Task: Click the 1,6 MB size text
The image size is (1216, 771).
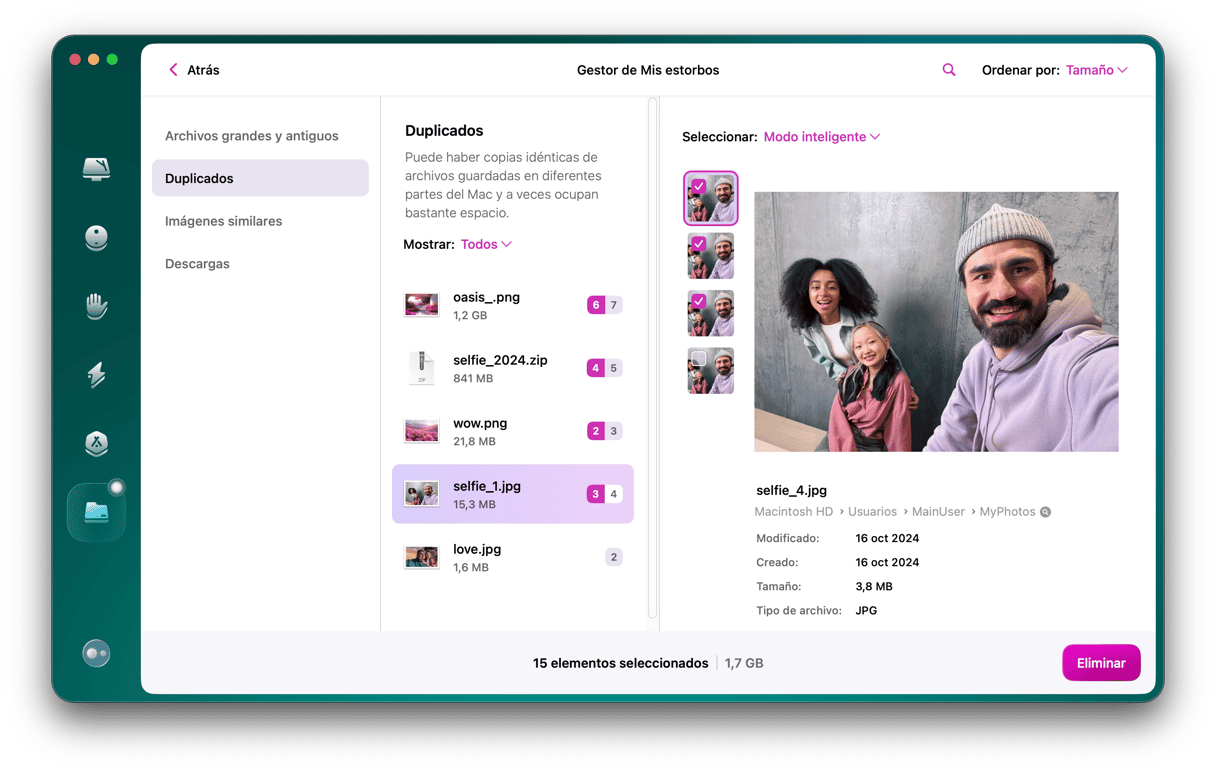Action: click(x=471, y=568)
